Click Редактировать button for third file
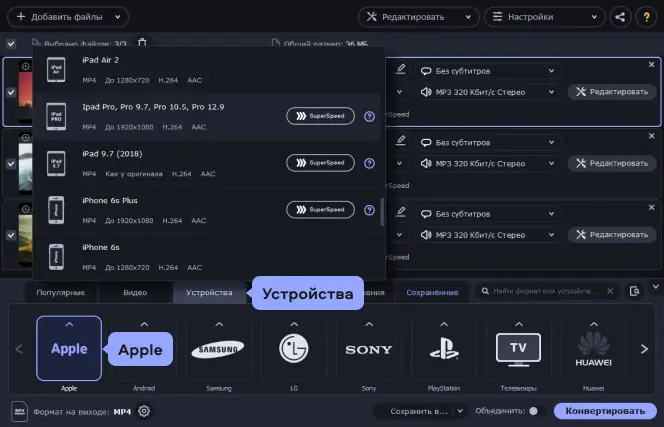 point(612,235)
